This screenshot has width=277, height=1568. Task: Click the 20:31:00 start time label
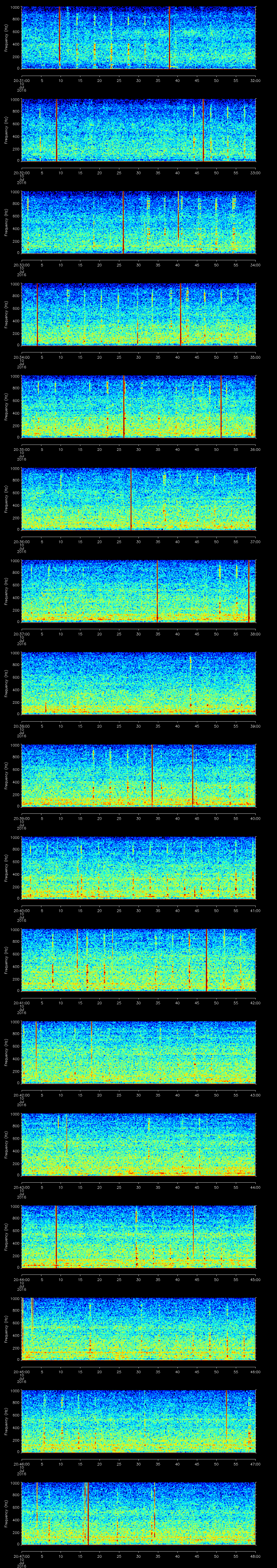click(x=21, y=80)
